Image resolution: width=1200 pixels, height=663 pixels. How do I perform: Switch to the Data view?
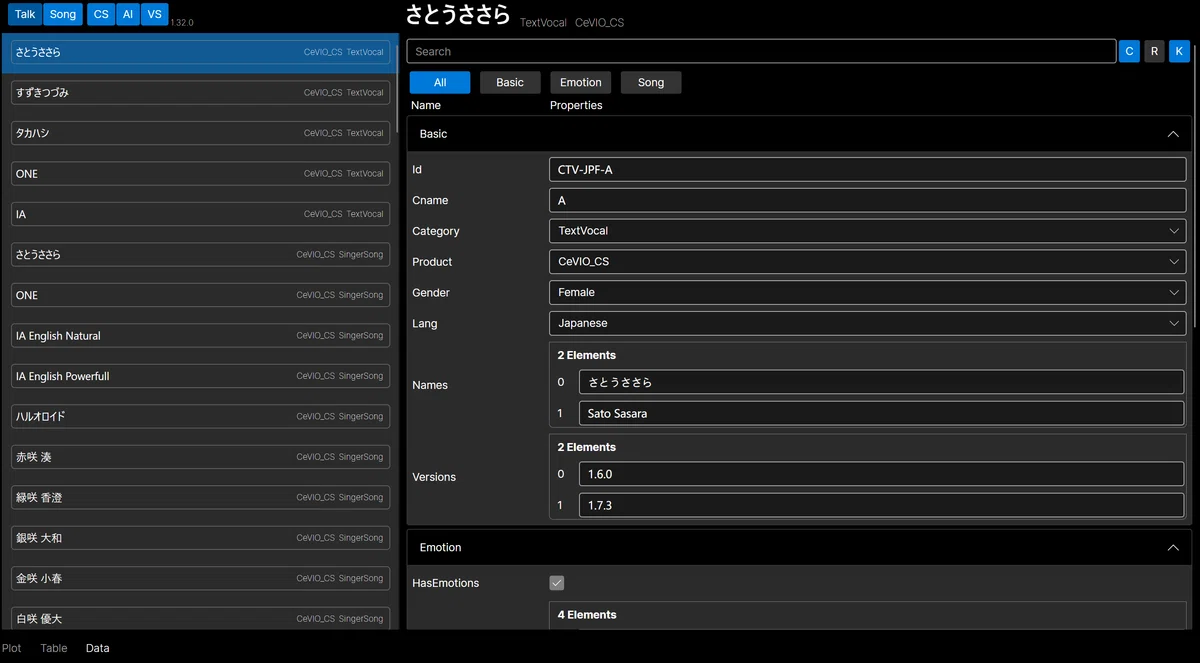(x=97, y=648)
